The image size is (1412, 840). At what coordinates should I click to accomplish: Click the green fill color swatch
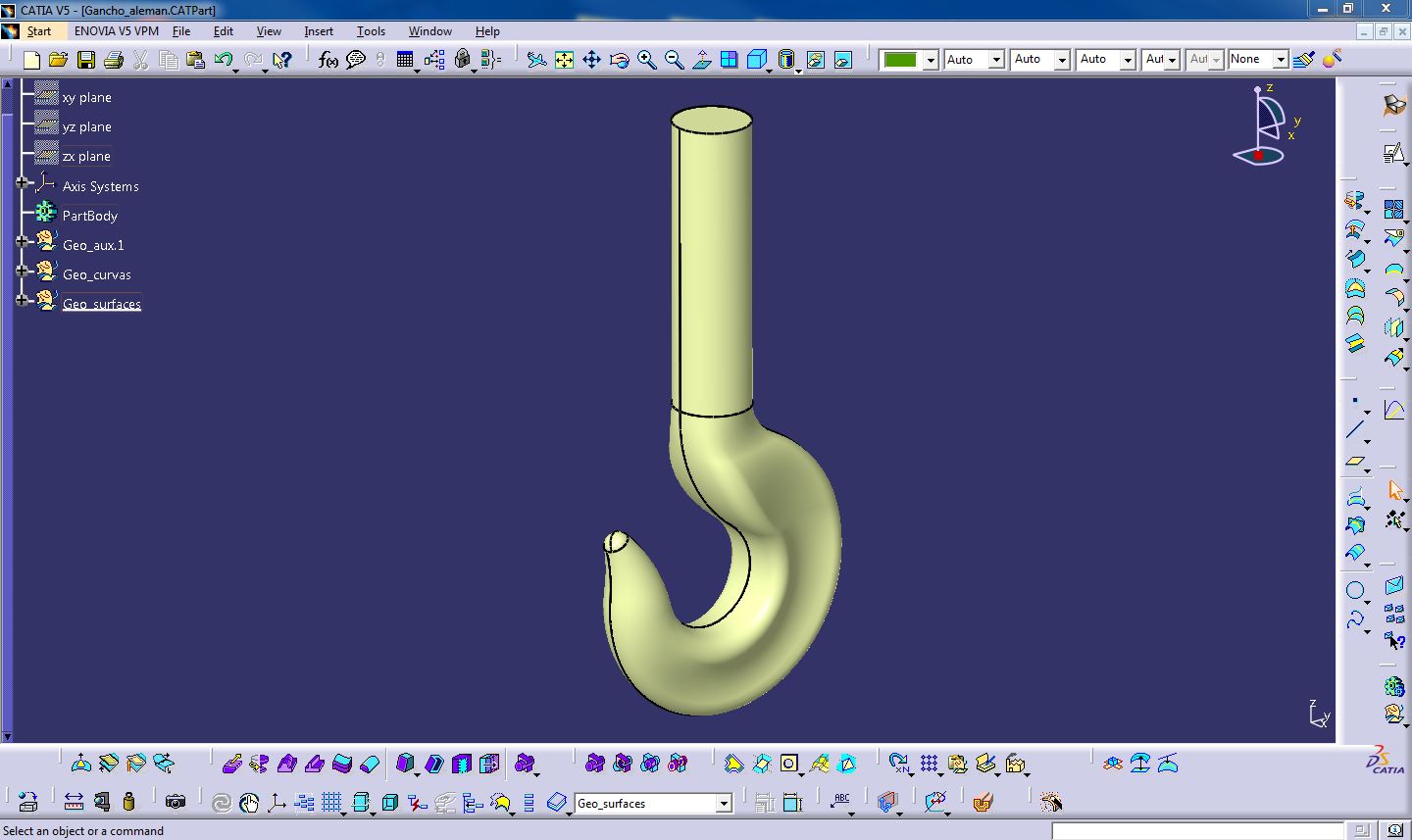(x=900, y=60)
